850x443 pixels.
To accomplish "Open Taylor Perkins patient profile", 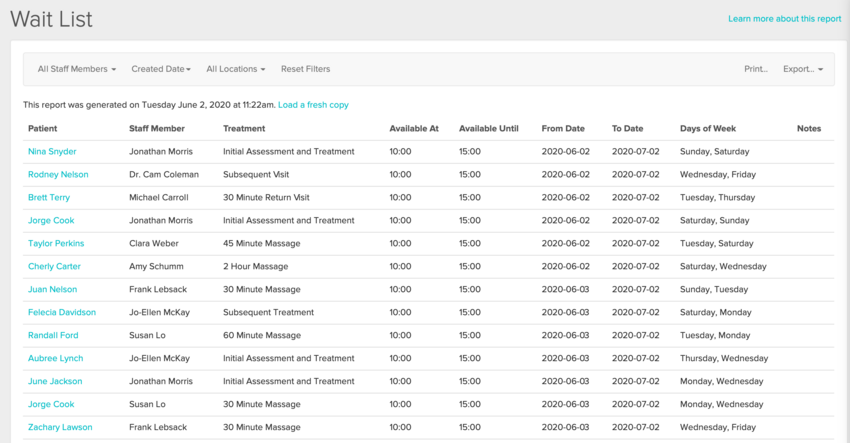I will coord(56,244).
